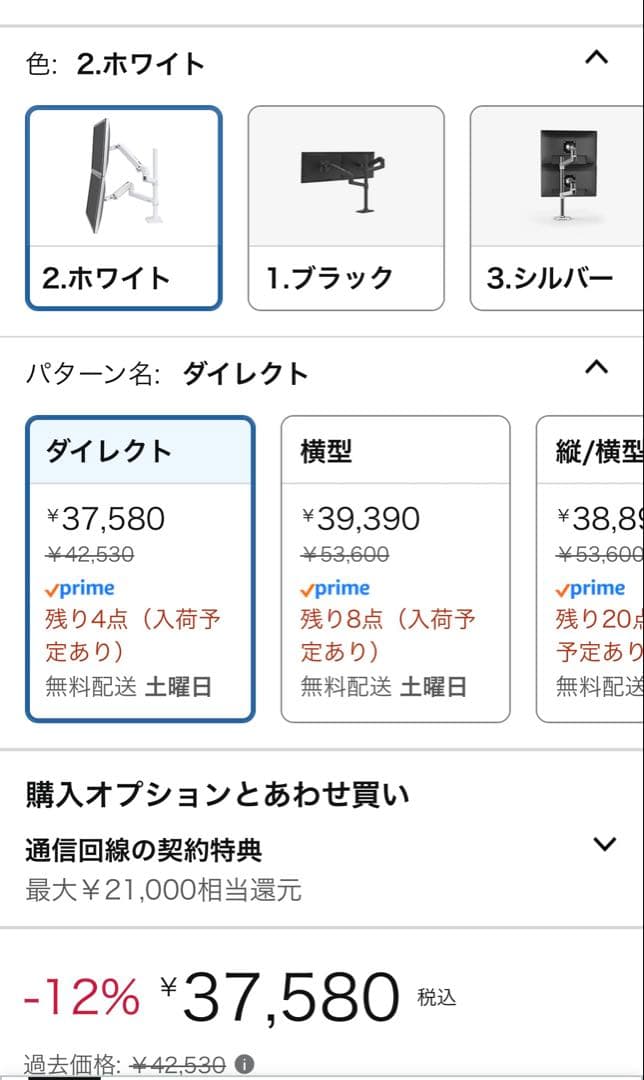This screenshot has height=1080, width=644.
Task: Click the prime logo in ダイレクト card
Action: [80, 589]
